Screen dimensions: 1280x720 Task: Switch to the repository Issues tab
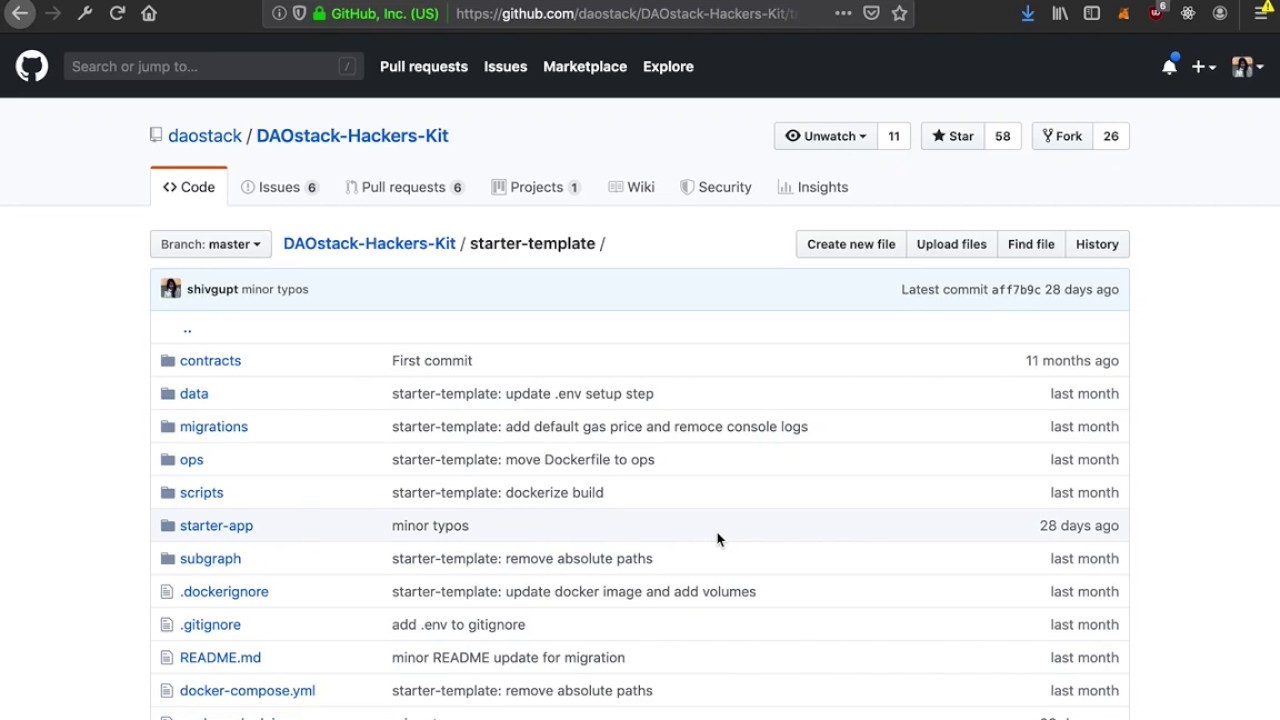click(279, 187)
